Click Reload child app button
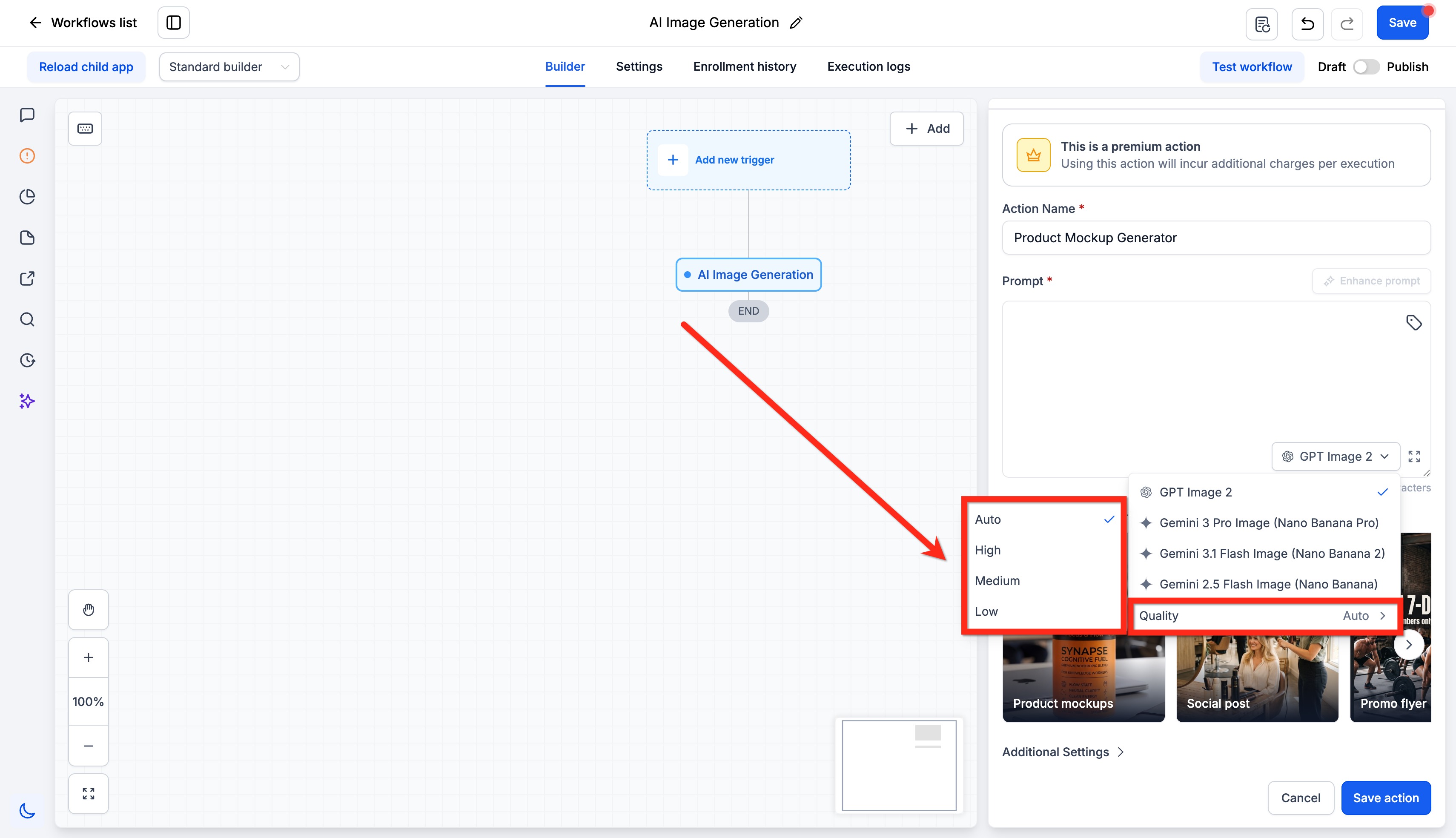Viewport: 1456px width, 838px height. coord(86,67)
